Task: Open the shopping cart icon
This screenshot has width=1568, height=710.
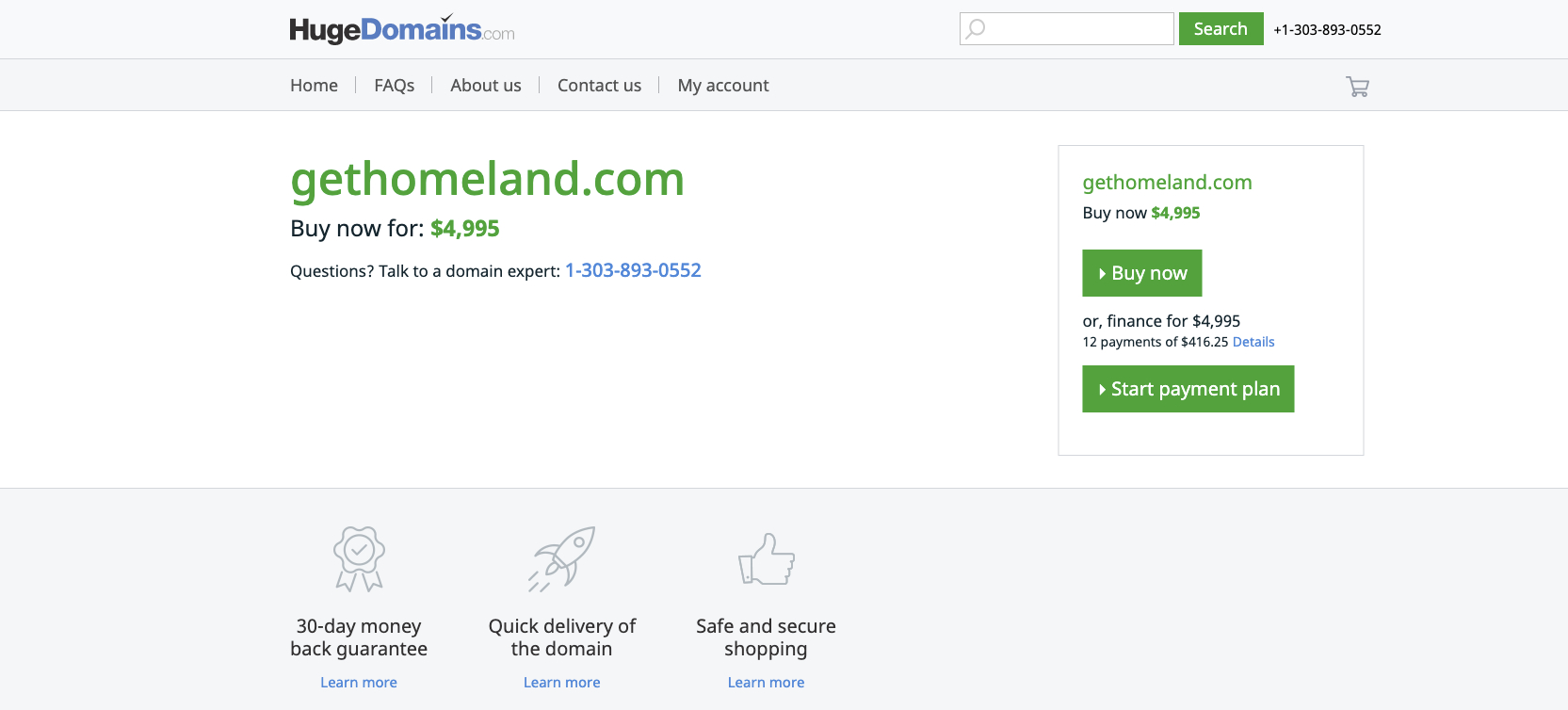Action: click(1357, 87)
